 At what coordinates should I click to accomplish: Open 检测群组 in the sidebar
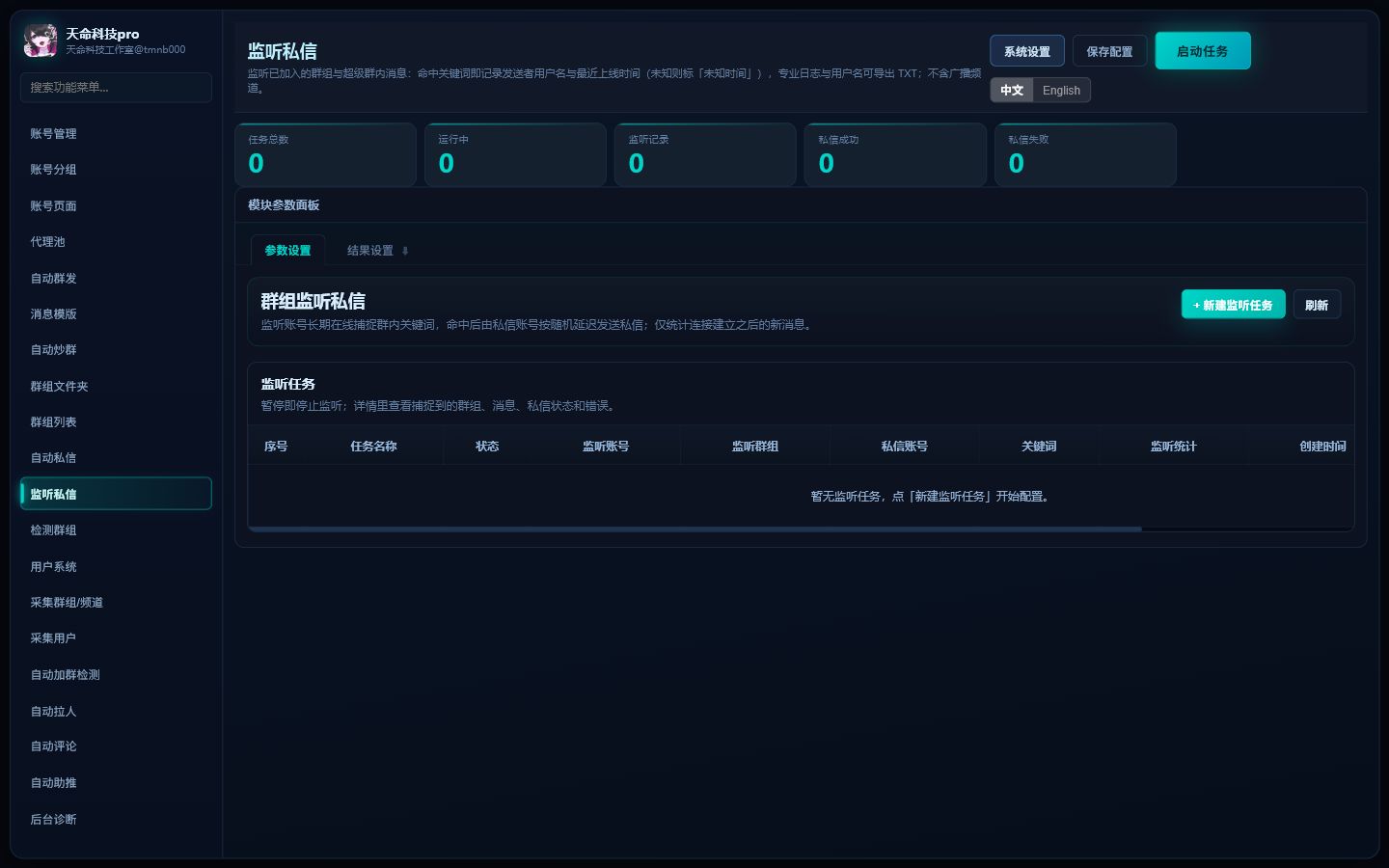(116, 530)
